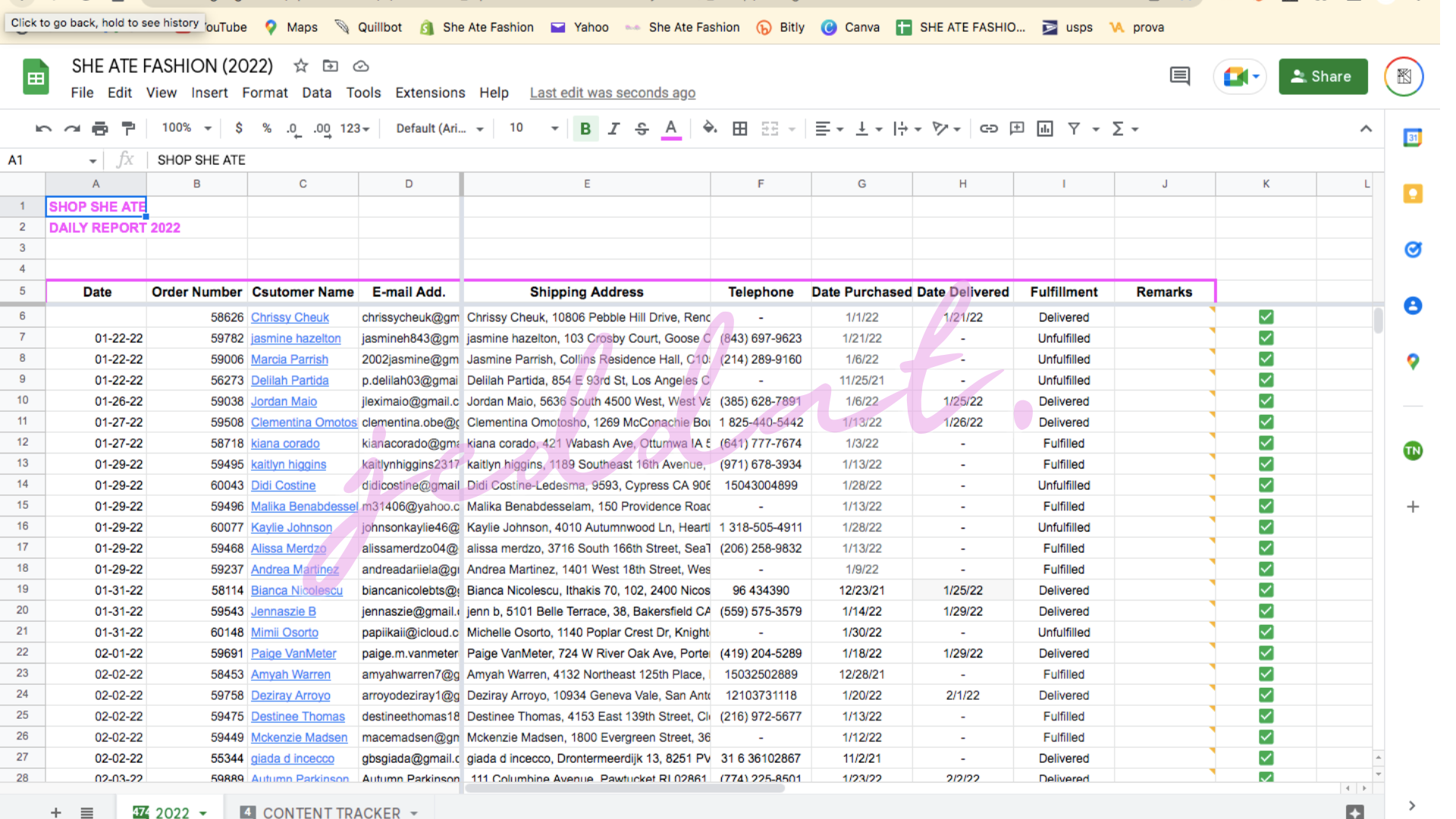Open comment history icon
Image resolution: width=1456 pixels, height=819 pixels.
(x=1179, y=76)
